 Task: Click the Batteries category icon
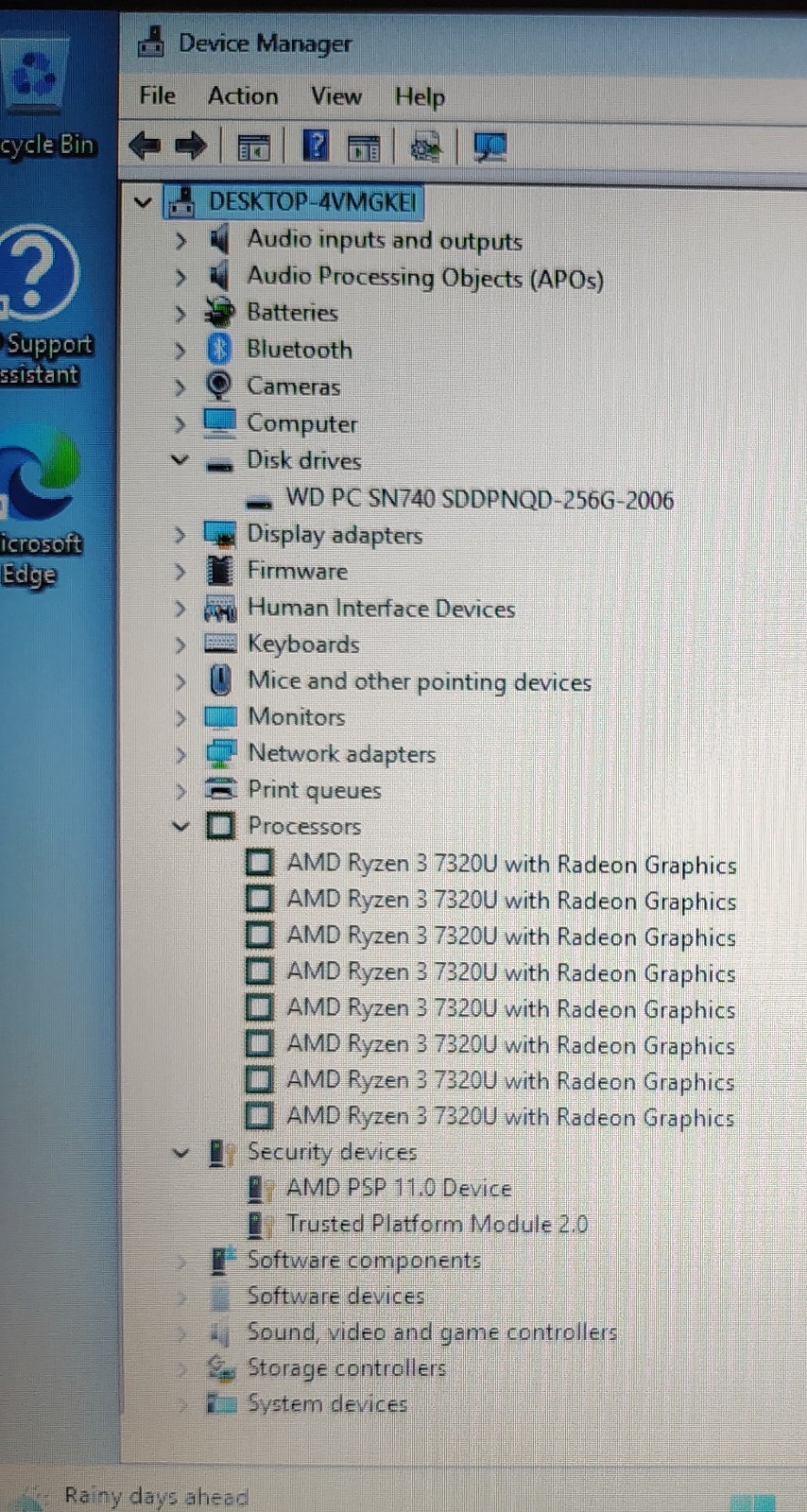pos(219,312)
